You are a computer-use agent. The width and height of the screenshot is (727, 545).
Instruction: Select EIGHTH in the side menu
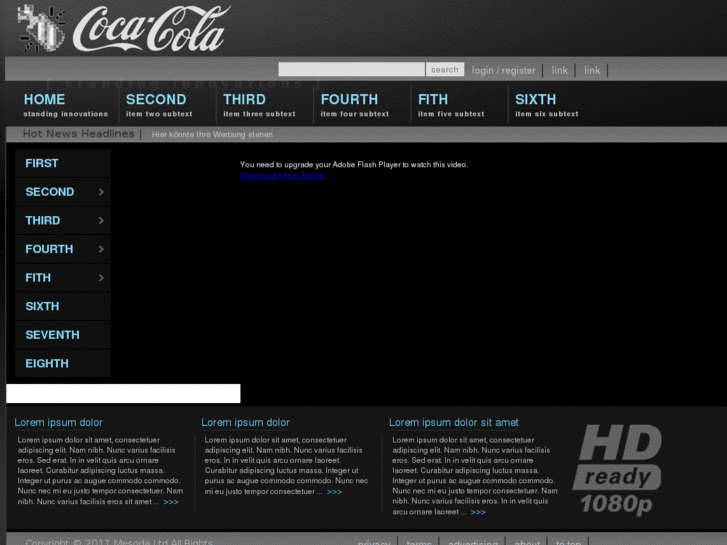click(x=63, y=363)
